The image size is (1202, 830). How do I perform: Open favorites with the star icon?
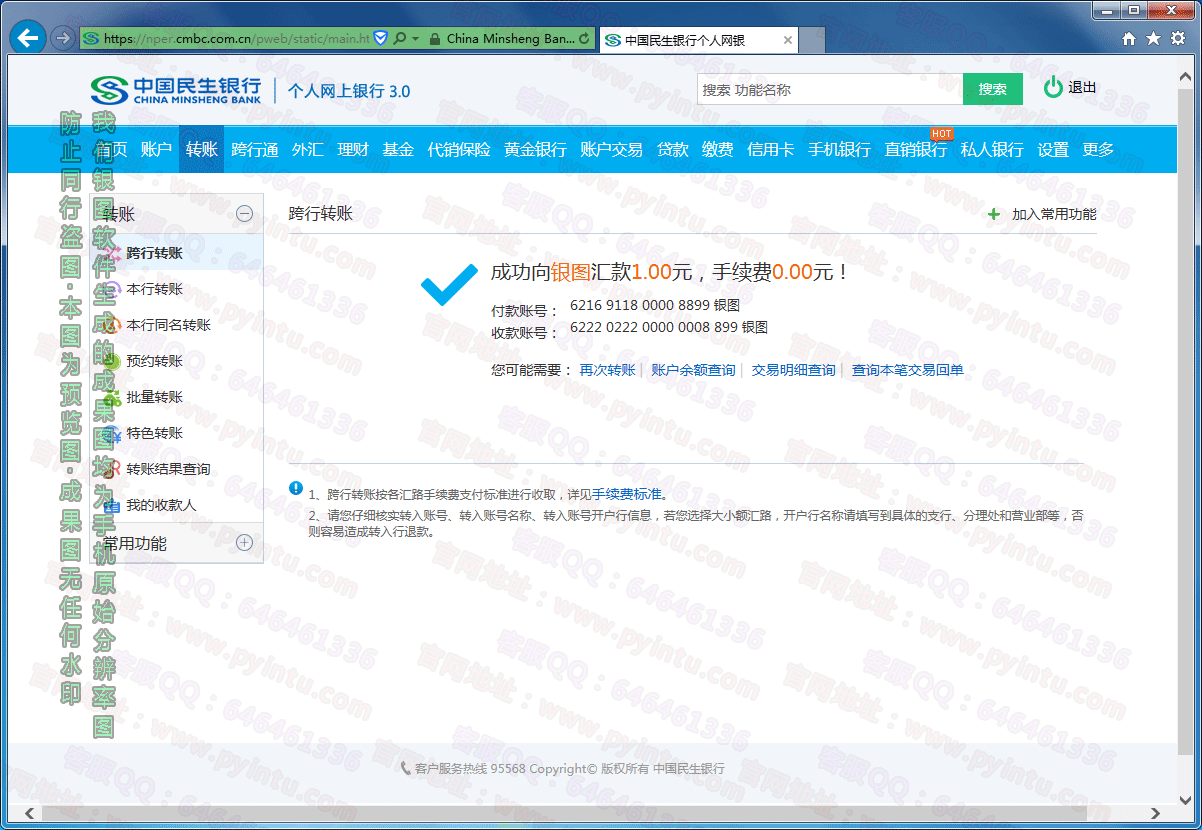point(1153,39)
